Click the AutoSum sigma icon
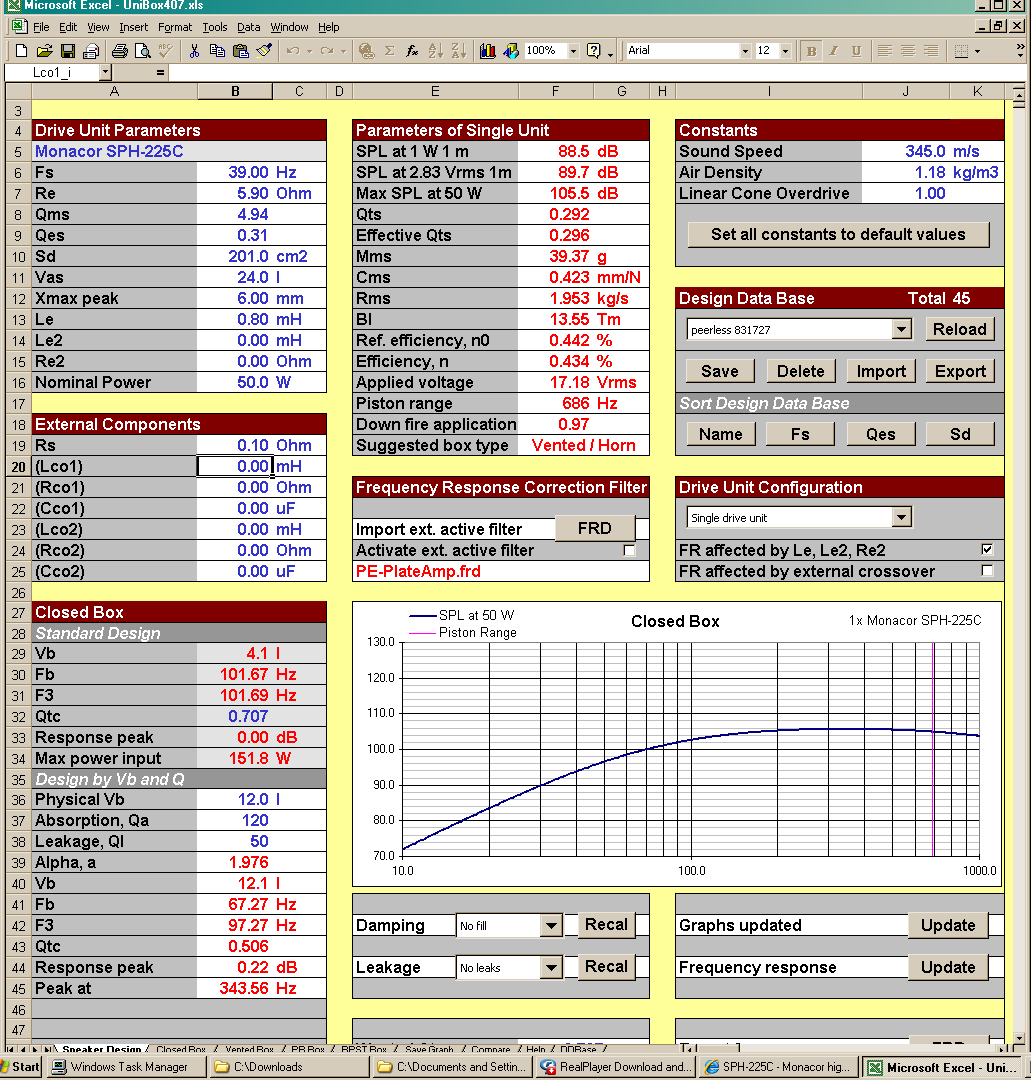Viewport: 1031px width, 1080px height. (x=390, y=50)
